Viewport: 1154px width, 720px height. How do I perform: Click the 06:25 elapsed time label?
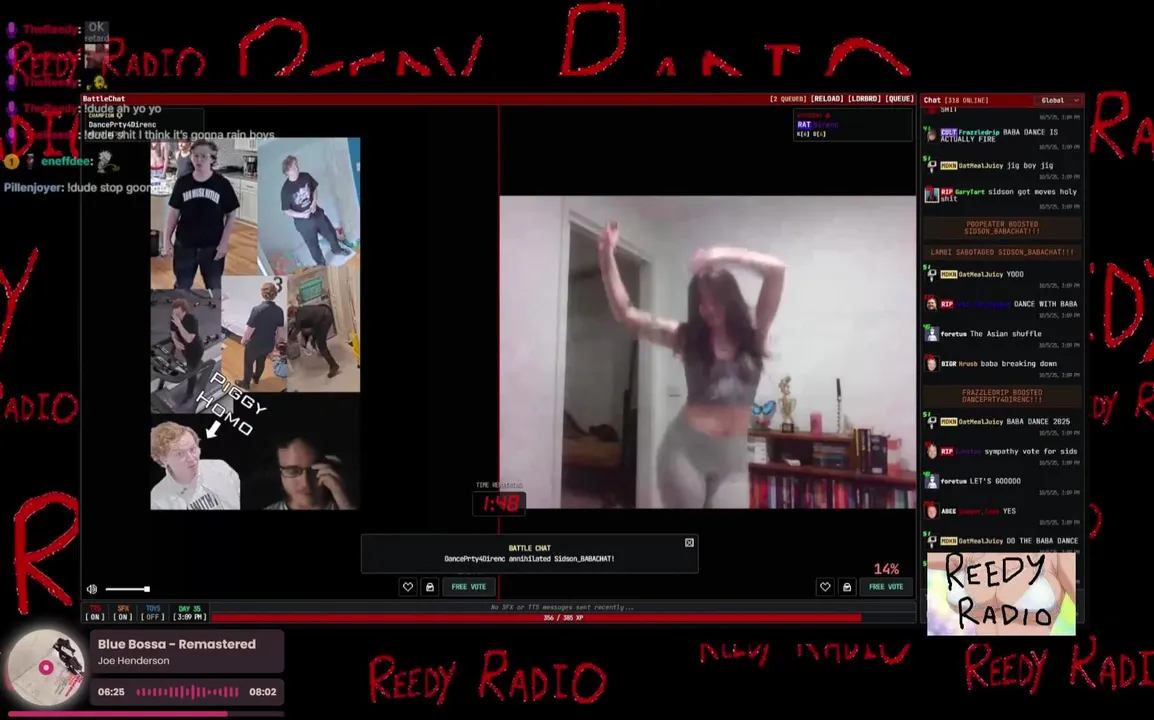pos(111,692)
